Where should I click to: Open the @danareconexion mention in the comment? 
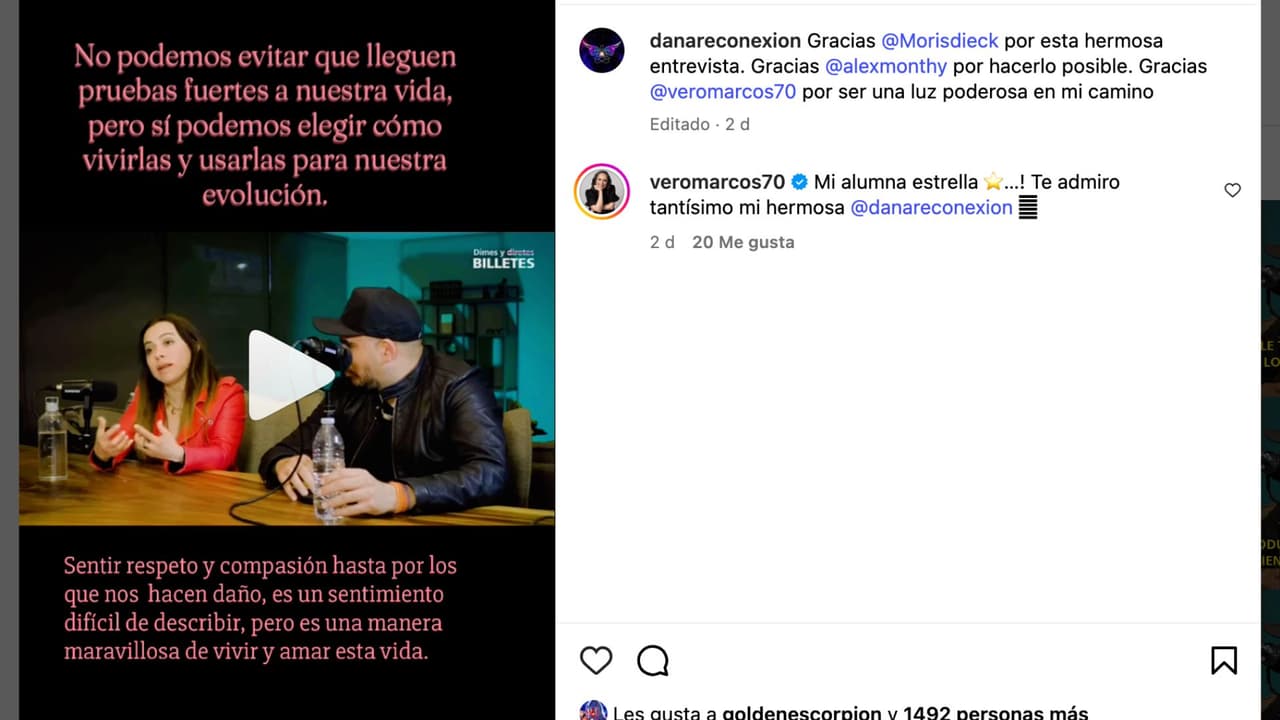932,207
